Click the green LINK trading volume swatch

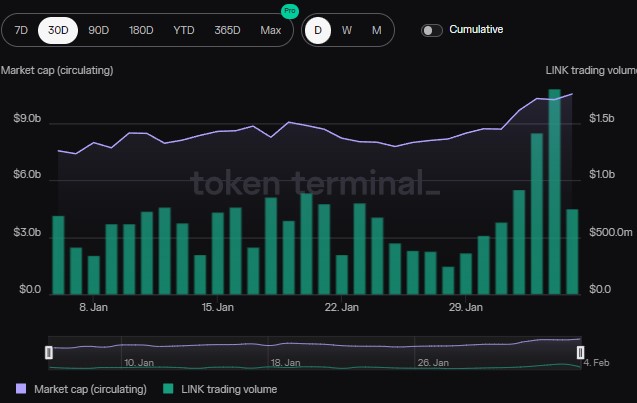point(168,389)
